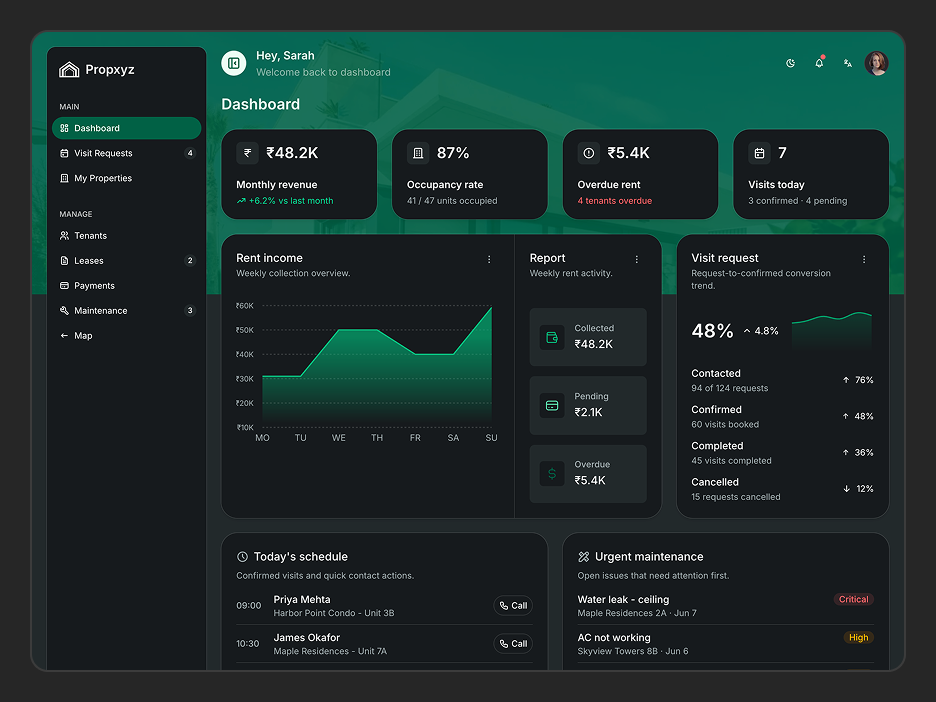This screenshot has width=936, height=702.
Task: Open Maintenance menu item
Action: point(127,311)
